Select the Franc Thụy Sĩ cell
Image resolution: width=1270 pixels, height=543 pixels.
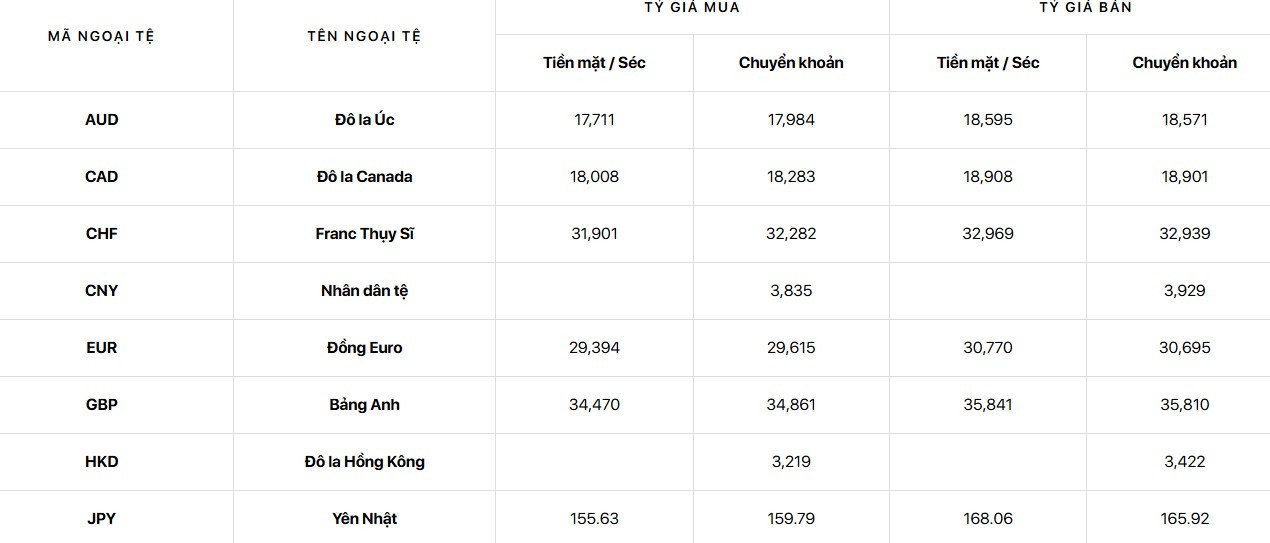click(x=365, y=234)
